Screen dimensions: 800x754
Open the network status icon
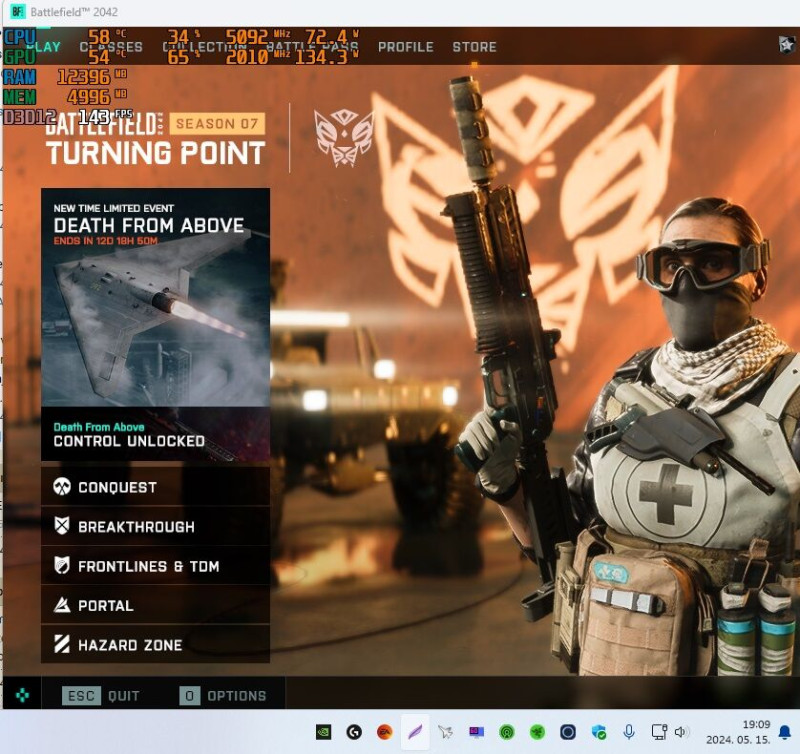point(659,732)
